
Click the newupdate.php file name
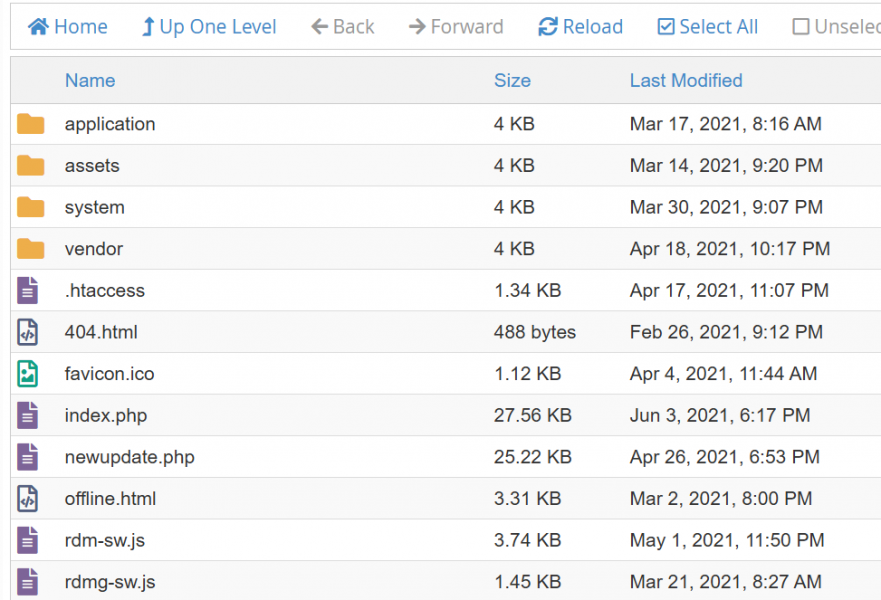(130, 457)
